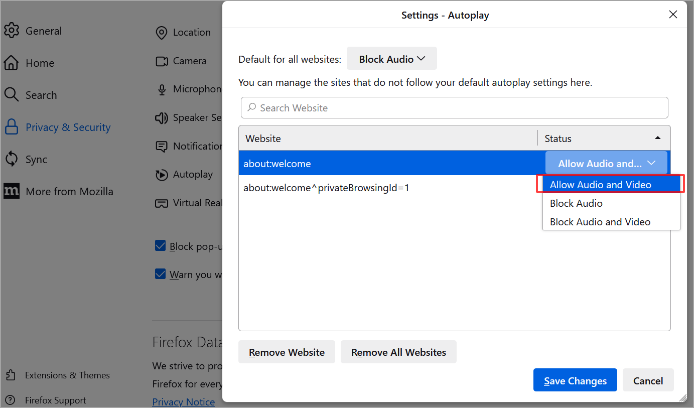The image size is (694, 408).
Task: Select Block Audio option in status list
Action: [611, 203]
